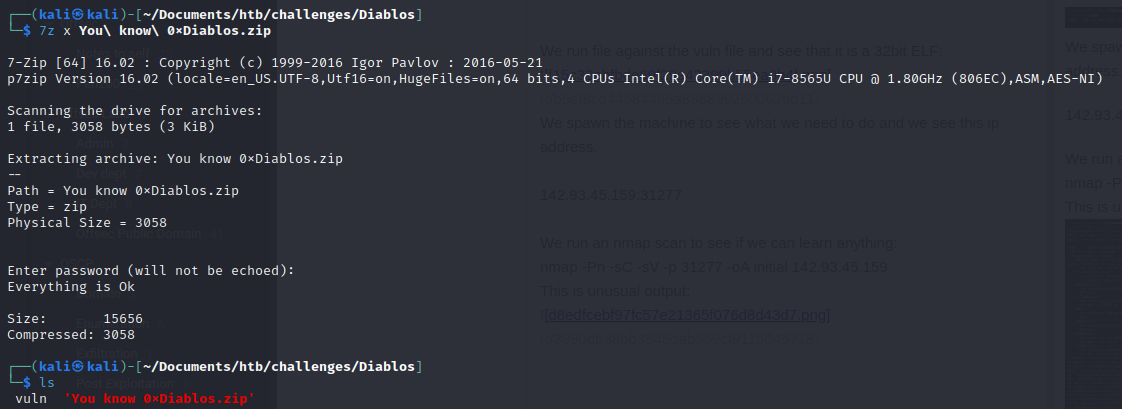Click the dark toolbar above the preview pane
Viewport: 1122px width, 409px height.
tap(1093, 17)
